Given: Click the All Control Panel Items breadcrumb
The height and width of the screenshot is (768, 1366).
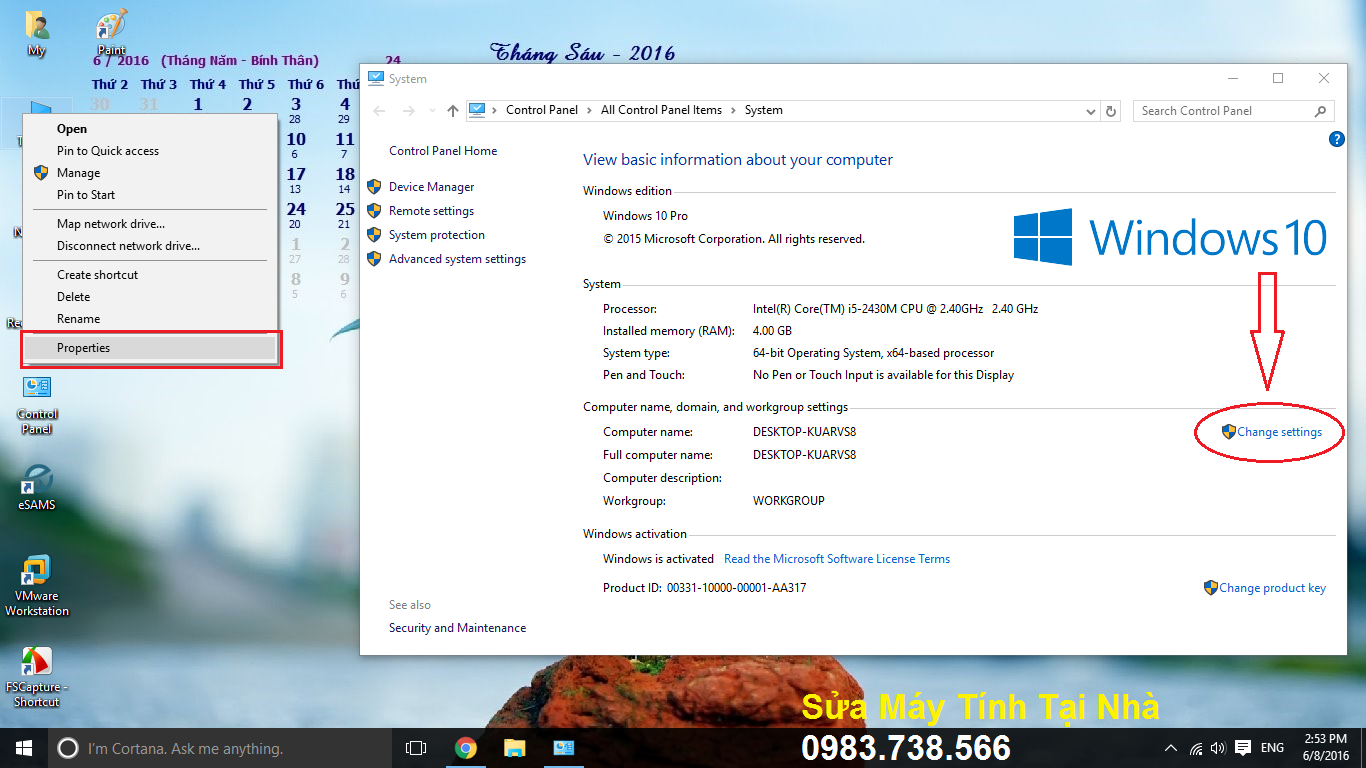Looking at the screenshot, I should click(661, 110).
